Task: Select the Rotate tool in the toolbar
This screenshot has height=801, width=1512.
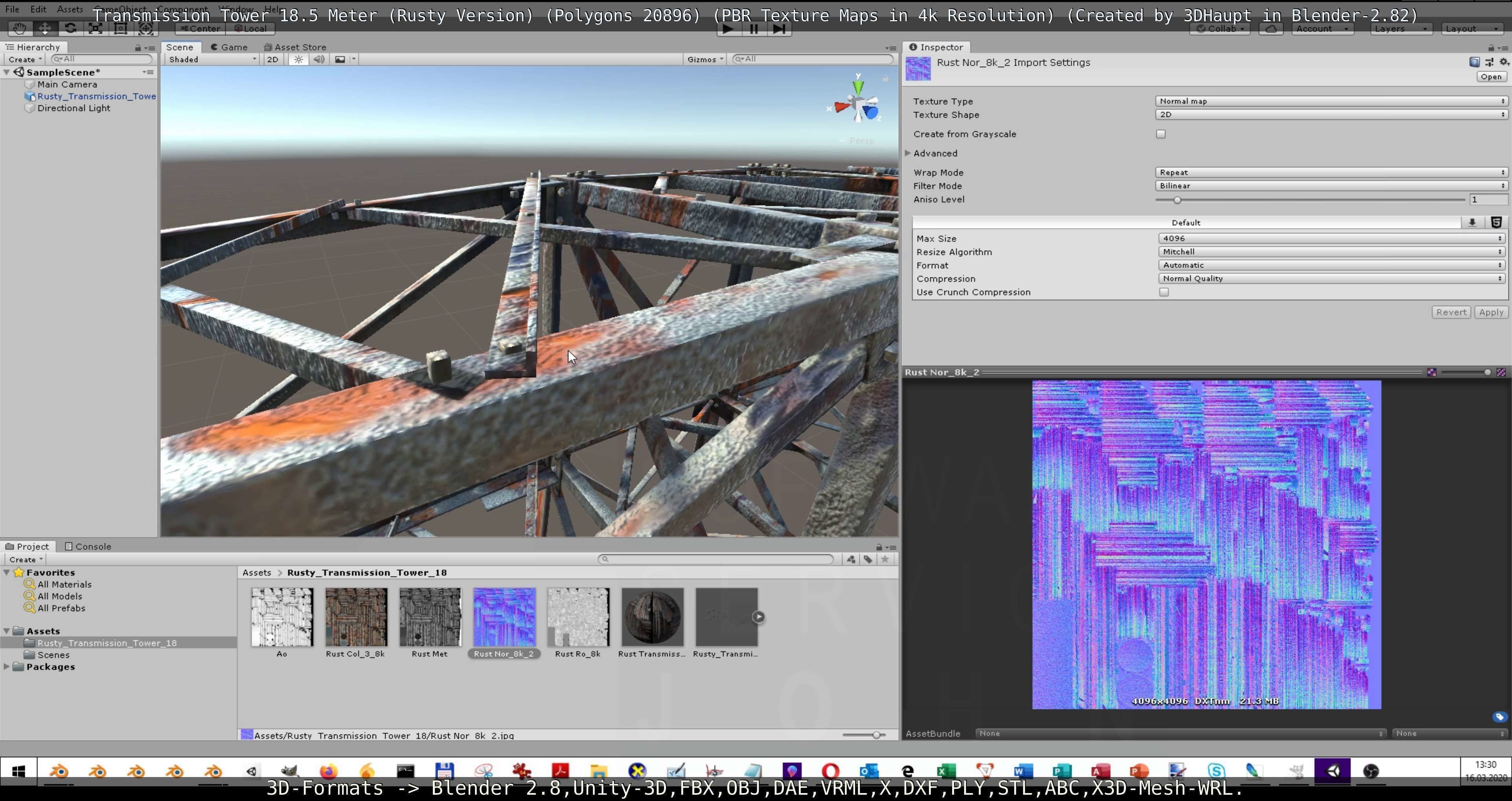Action: (70, 28)
